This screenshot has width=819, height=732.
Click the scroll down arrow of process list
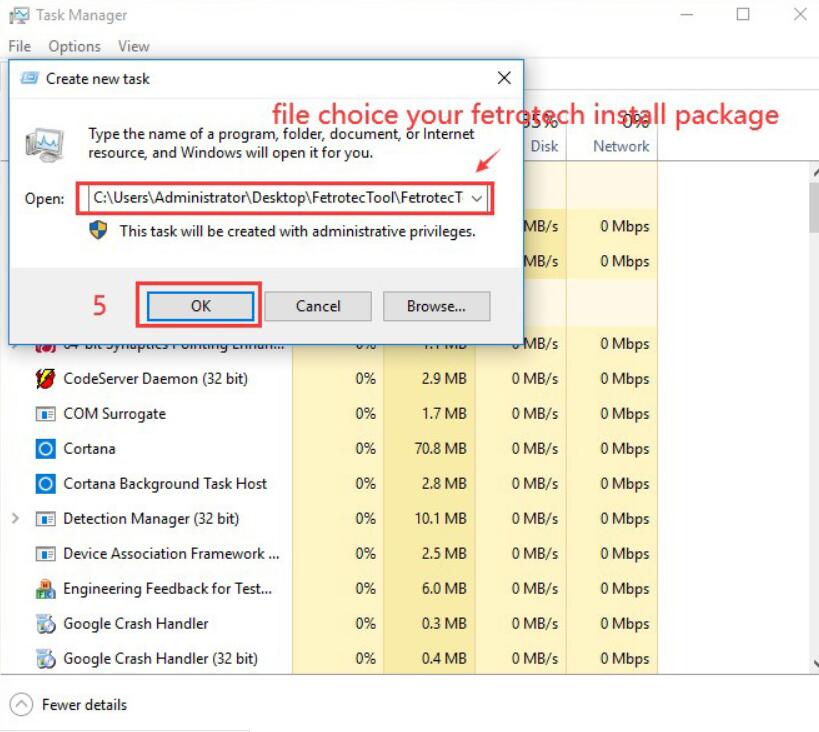[815, 664]
